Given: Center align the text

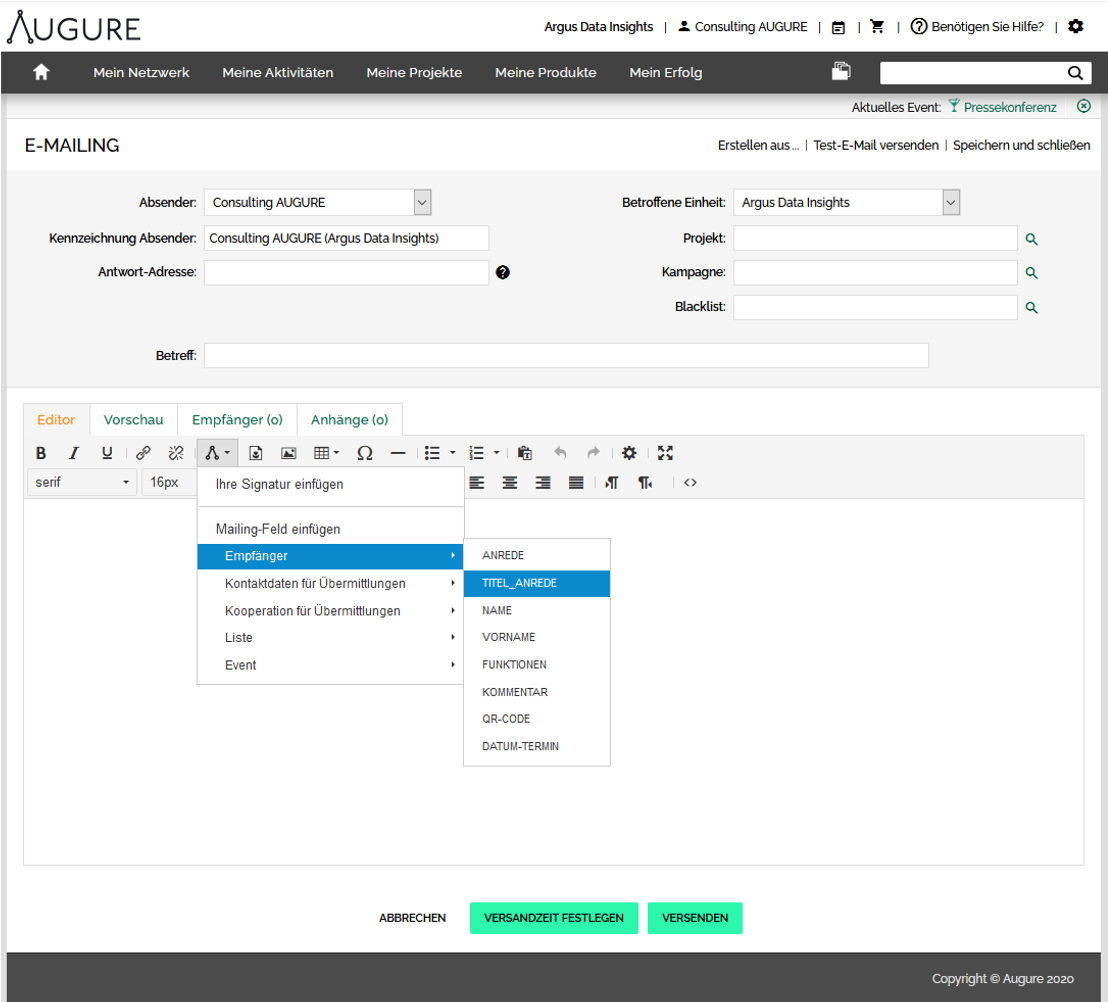Looking at the screenshot, I should pos(509,483).
